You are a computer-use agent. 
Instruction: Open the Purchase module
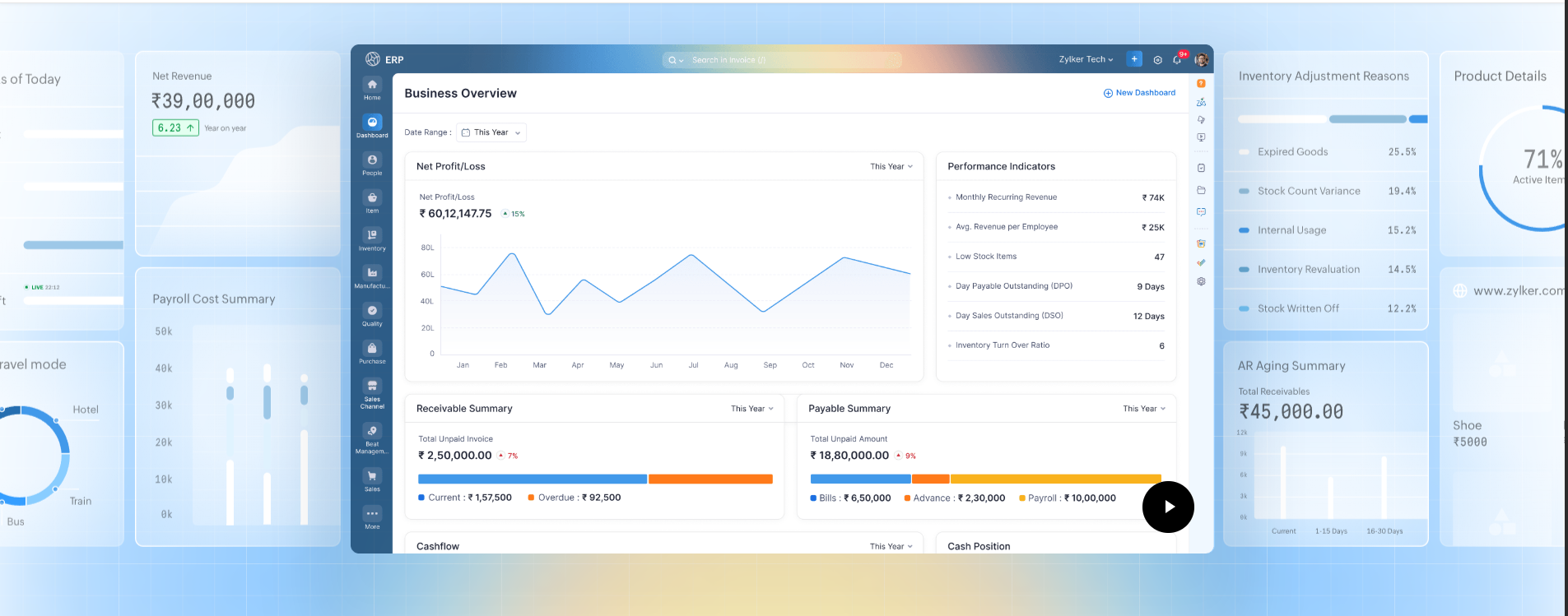tap(372, 353)
